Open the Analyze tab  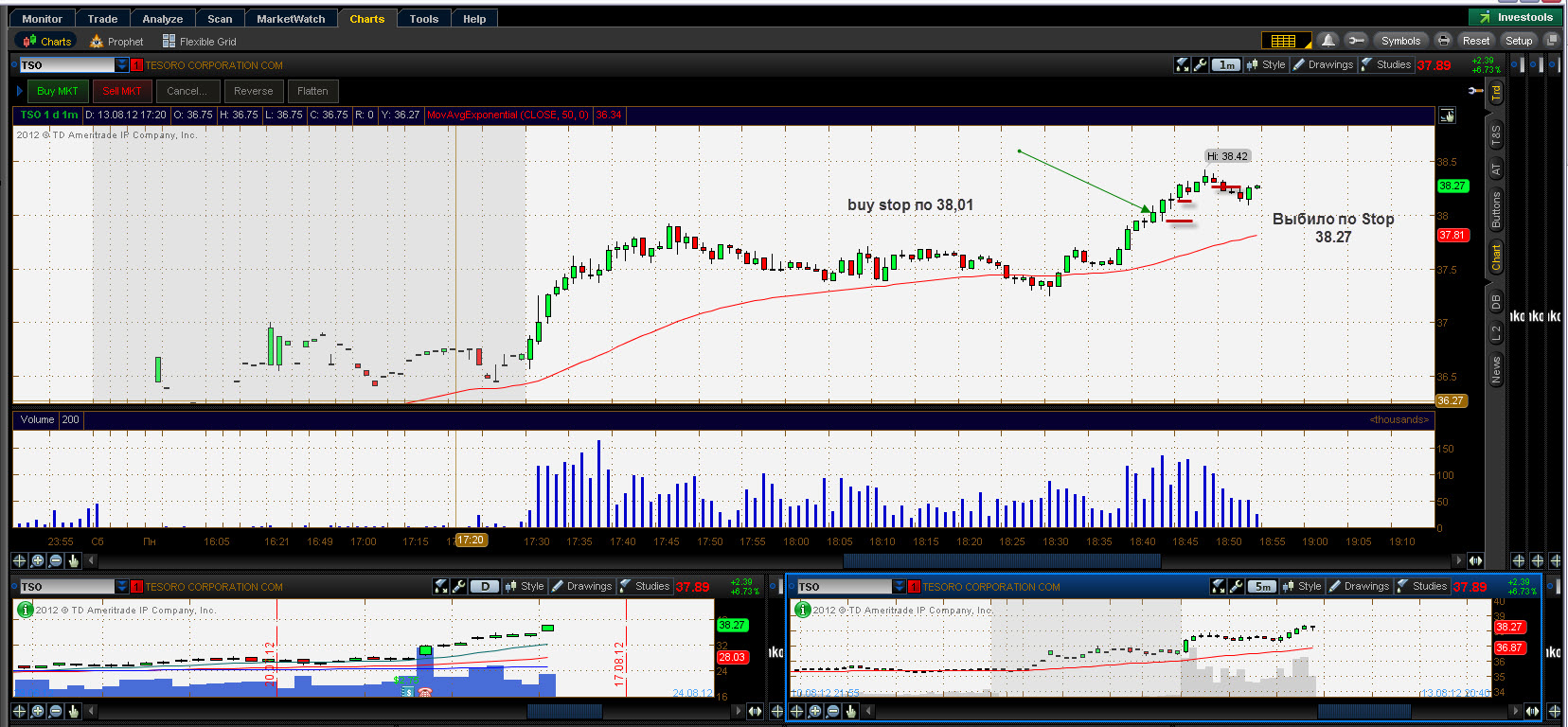point(163,18)
